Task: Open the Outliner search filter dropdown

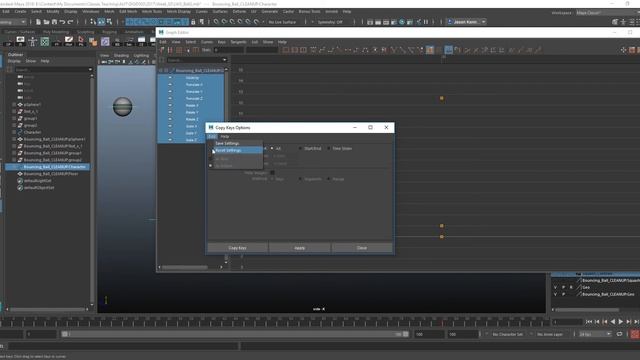Action: 90,70
